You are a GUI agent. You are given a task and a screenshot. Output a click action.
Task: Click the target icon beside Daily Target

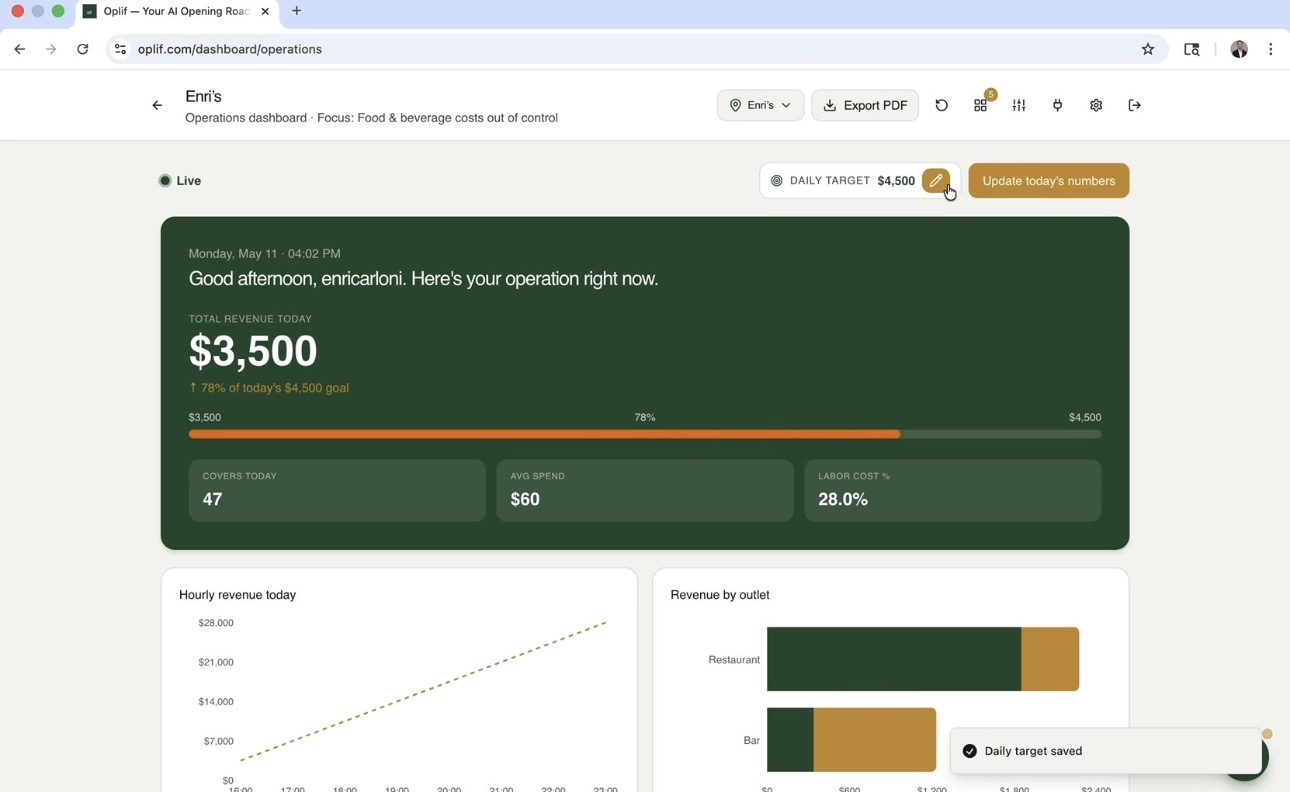(x=777, y=181)
